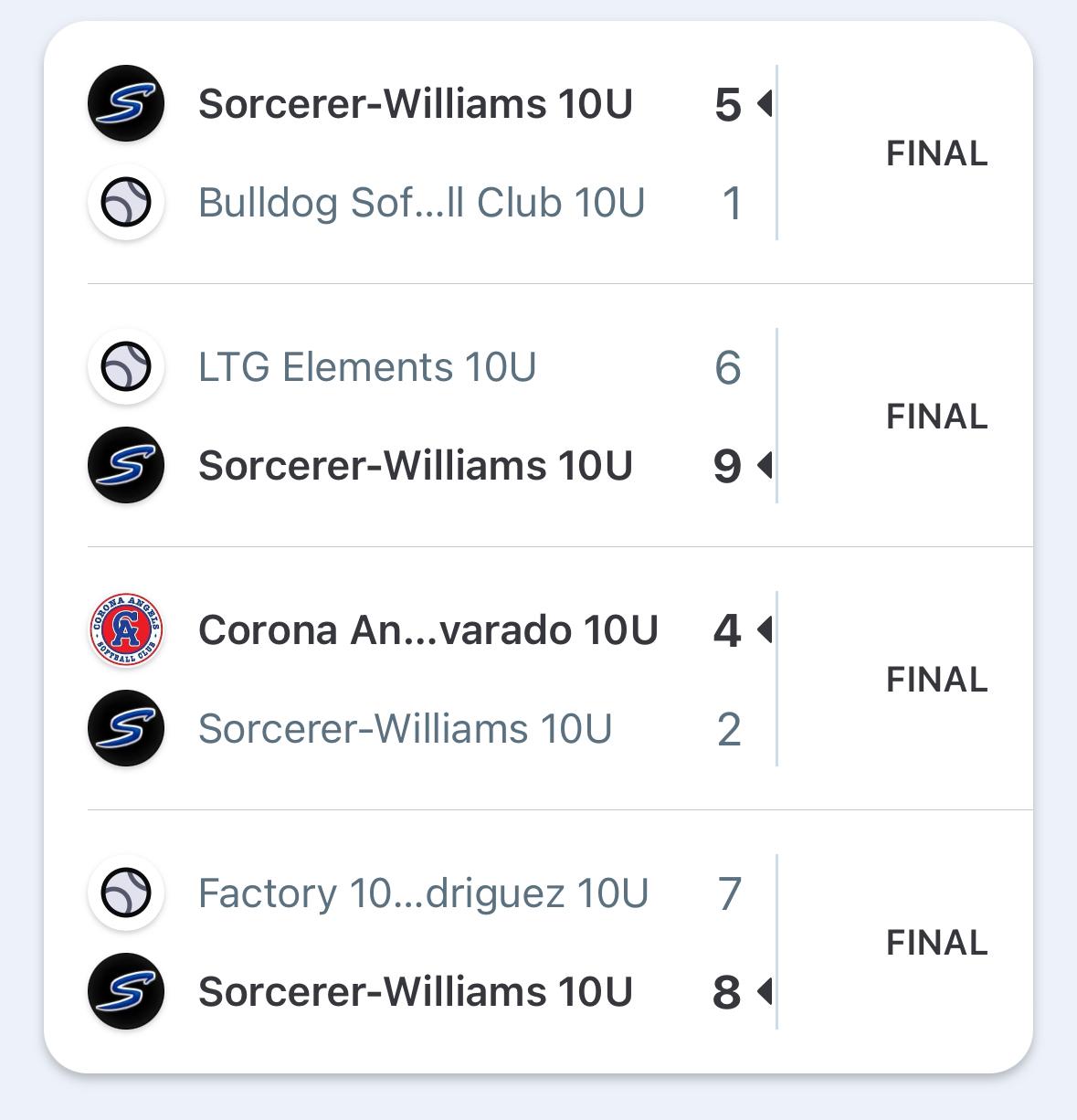1077x1120 pixels.
Task: Open Bulldog Sof...ll Club 10U team
Action: 422,203
